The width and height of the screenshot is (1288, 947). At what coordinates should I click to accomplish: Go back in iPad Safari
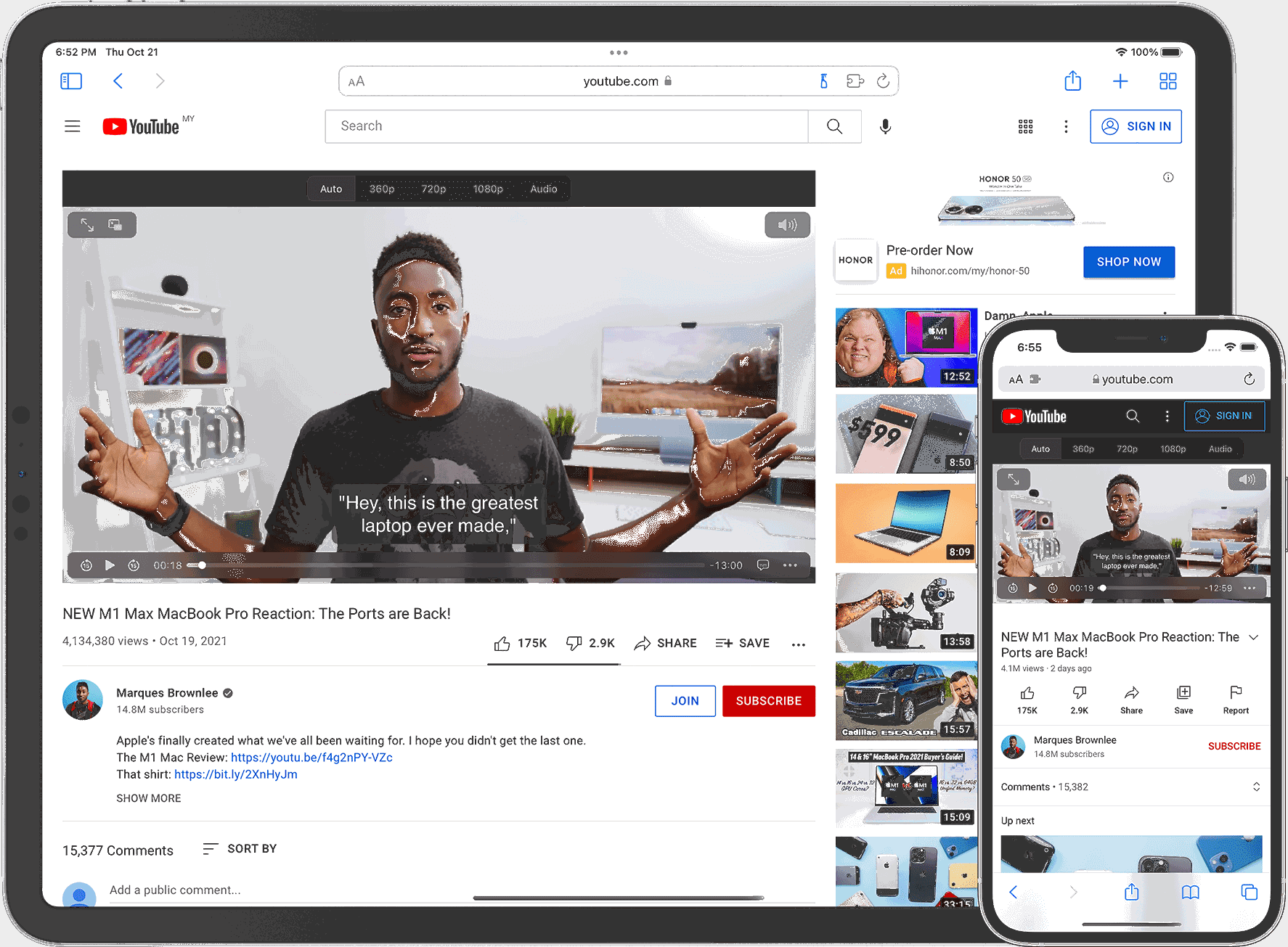tap(118, 81)
